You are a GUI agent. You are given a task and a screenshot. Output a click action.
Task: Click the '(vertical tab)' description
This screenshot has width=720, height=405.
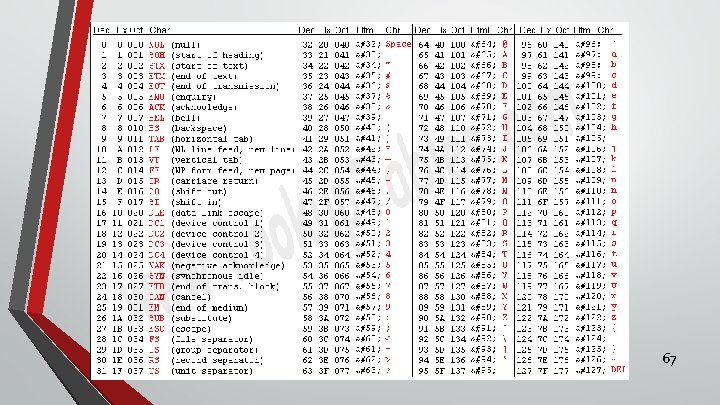[x=206, y=160]
